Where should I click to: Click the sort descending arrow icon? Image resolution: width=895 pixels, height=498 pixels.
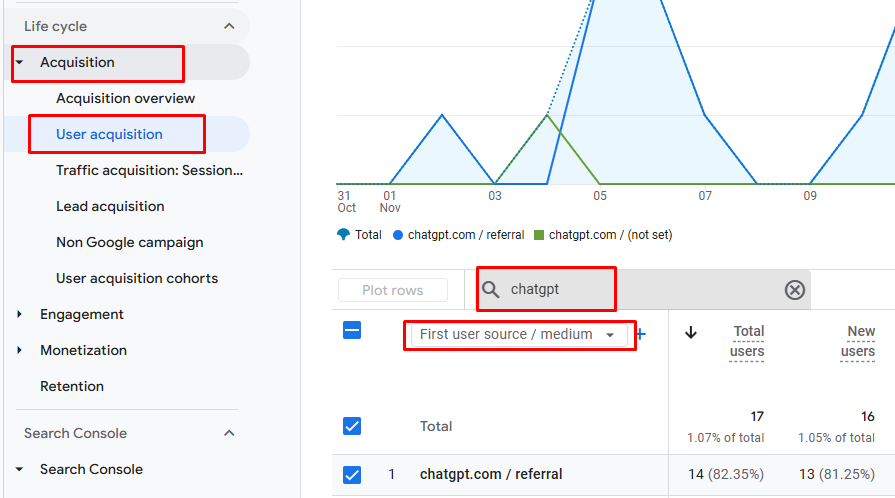(x=691, y=332)
